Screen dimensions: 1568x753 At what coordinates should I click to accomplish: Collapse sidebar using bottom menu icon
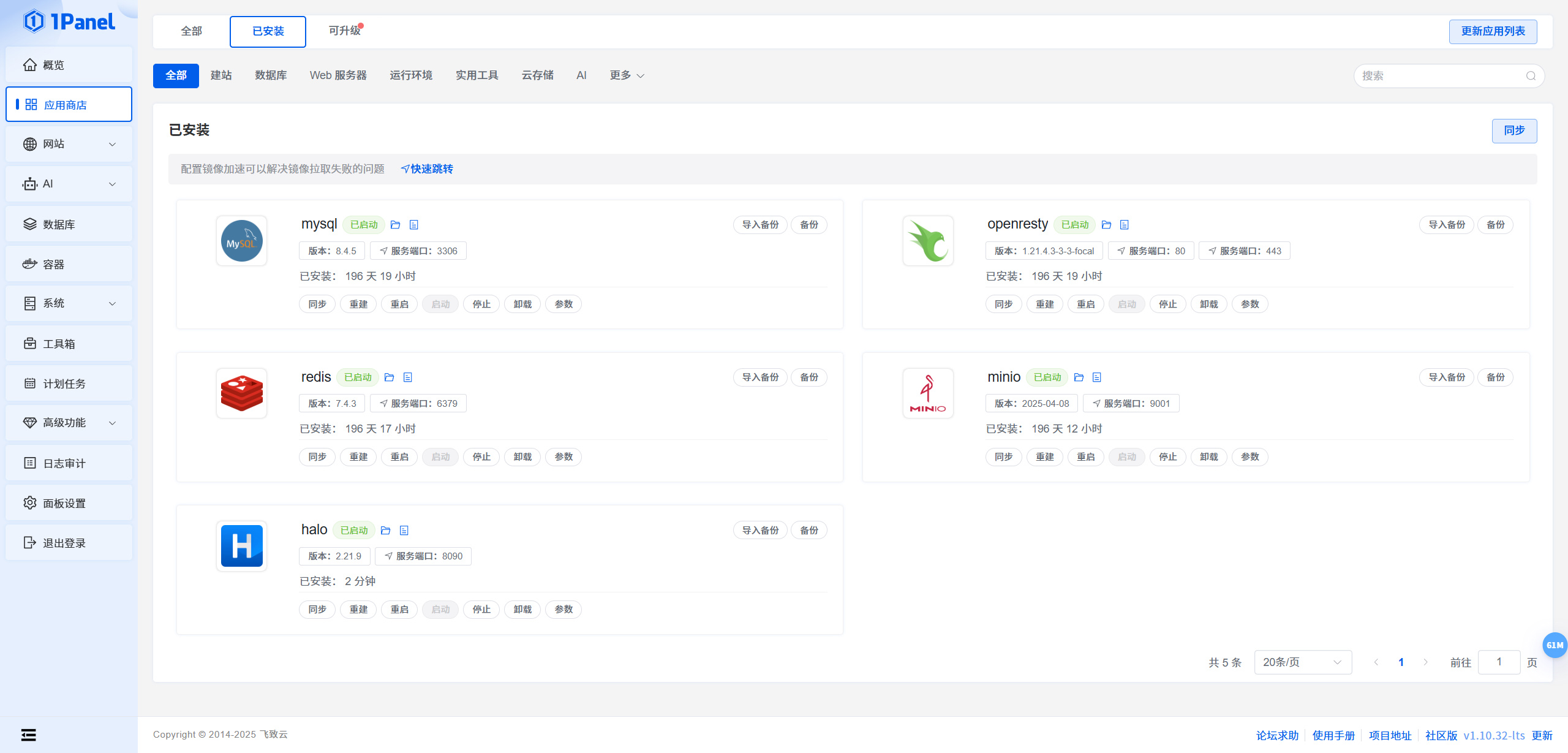28,735
